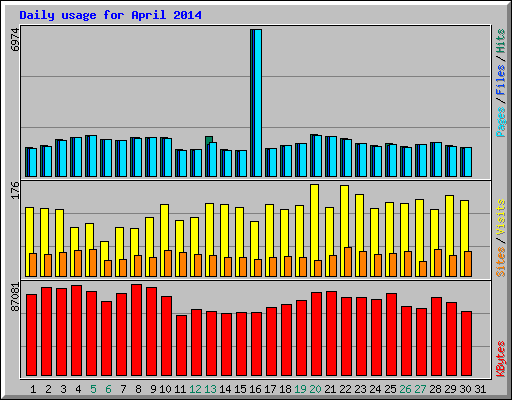Click day label 29 on the x-axis
The width and height of the screenshot is (512, 400).
(x=450, y=389)
